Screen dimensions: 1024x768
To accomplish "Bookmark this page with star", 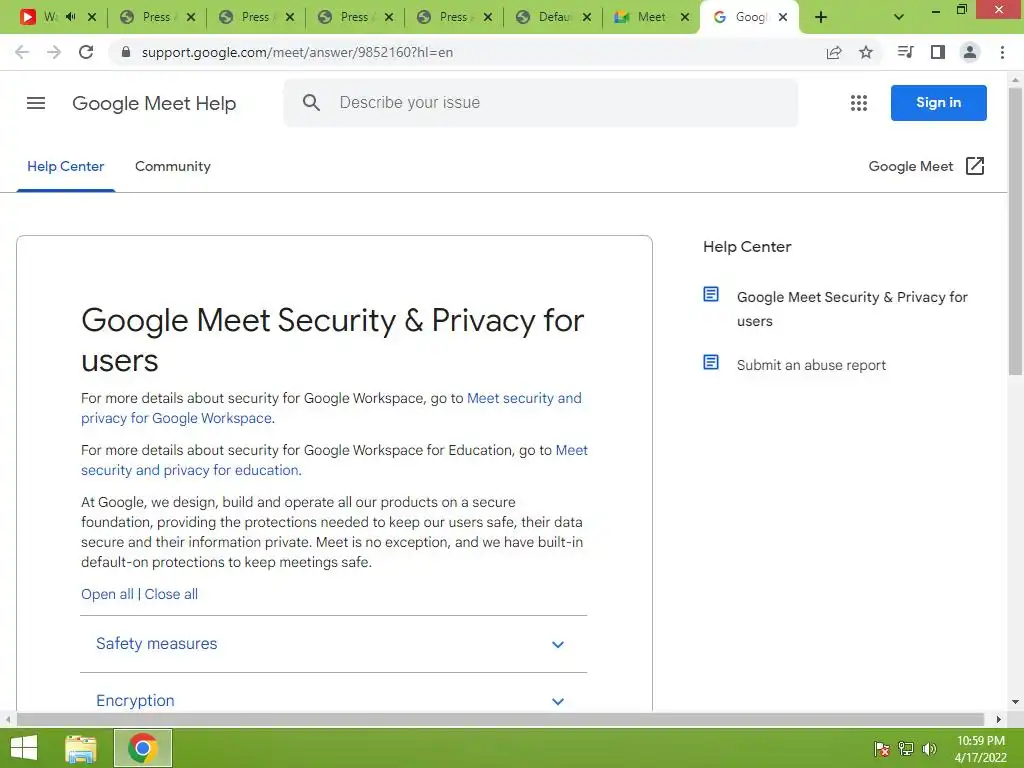I will click(866, 52).
